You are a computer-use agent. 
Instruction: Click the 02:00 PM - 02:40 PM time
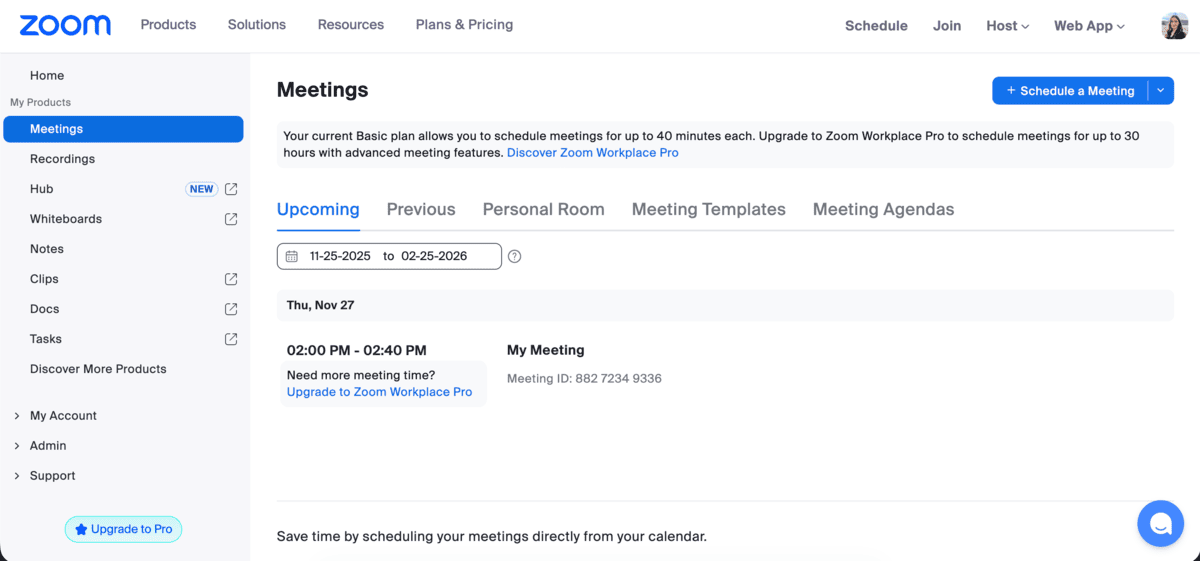point(357,350)
